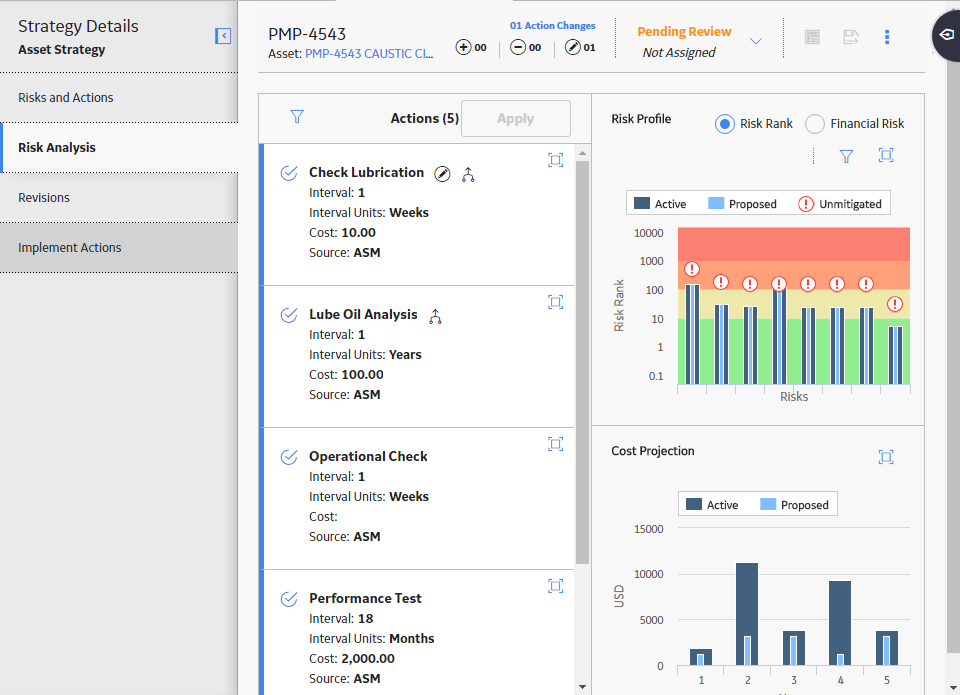Select the Financial Risk radio button
This screenshot has height=695, width=960.
click(815, 124)
